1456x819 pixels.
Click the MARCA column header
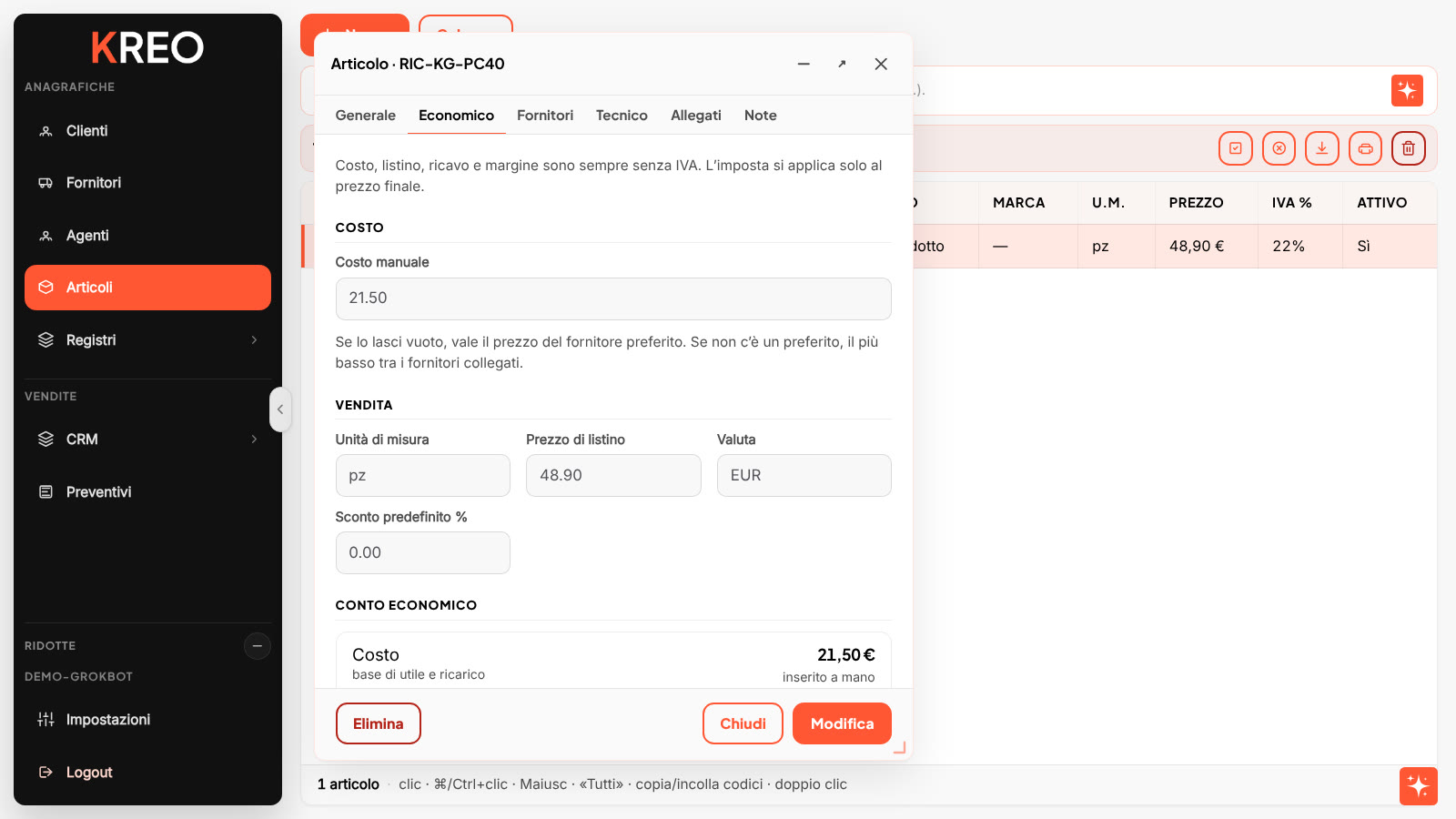pos(1029,203)
